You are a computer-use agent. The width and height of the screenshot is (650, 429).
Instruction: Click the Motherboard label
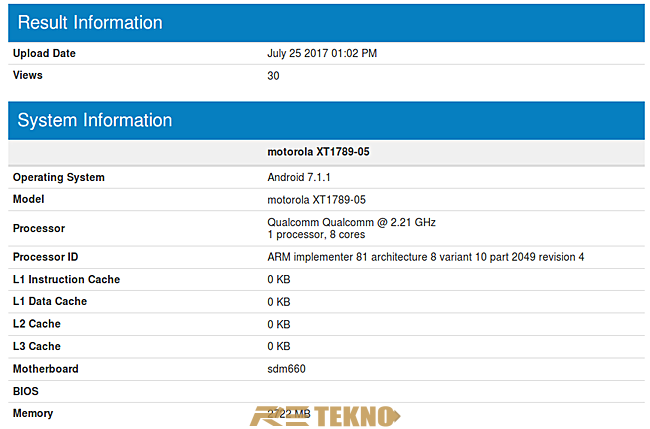[x=45, y=369]
